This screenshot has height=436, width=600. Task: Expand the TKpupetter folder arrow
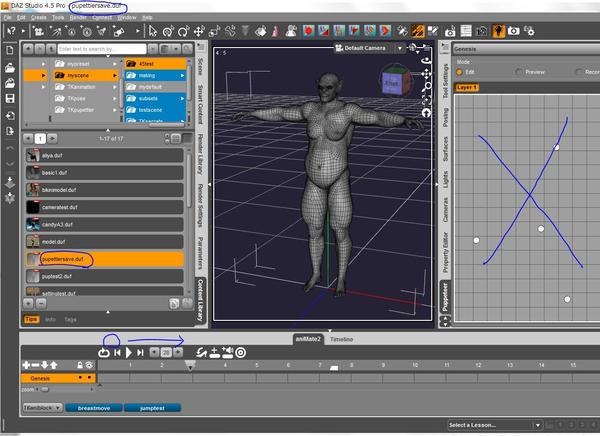[114, 110]
